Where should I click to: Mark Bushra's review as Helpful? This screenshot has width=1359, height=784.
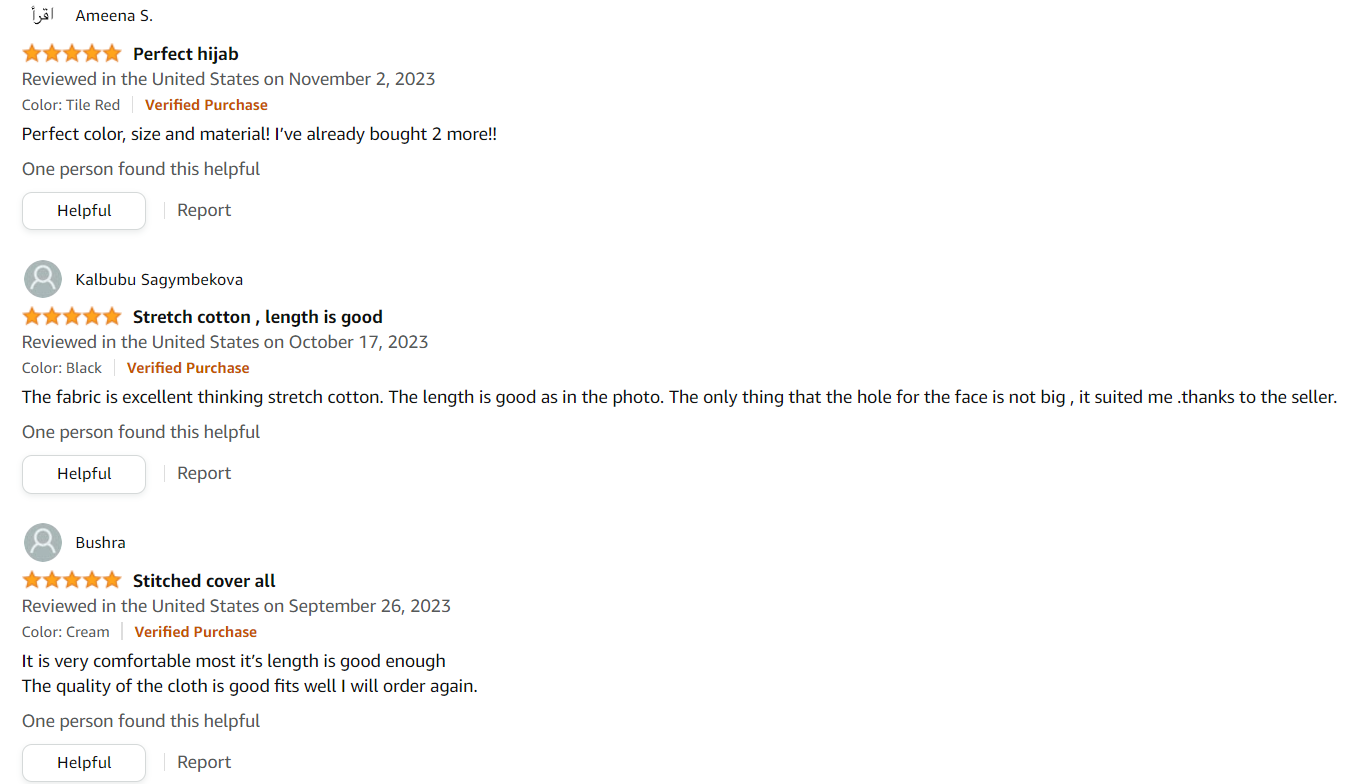[x=84, y=763]
